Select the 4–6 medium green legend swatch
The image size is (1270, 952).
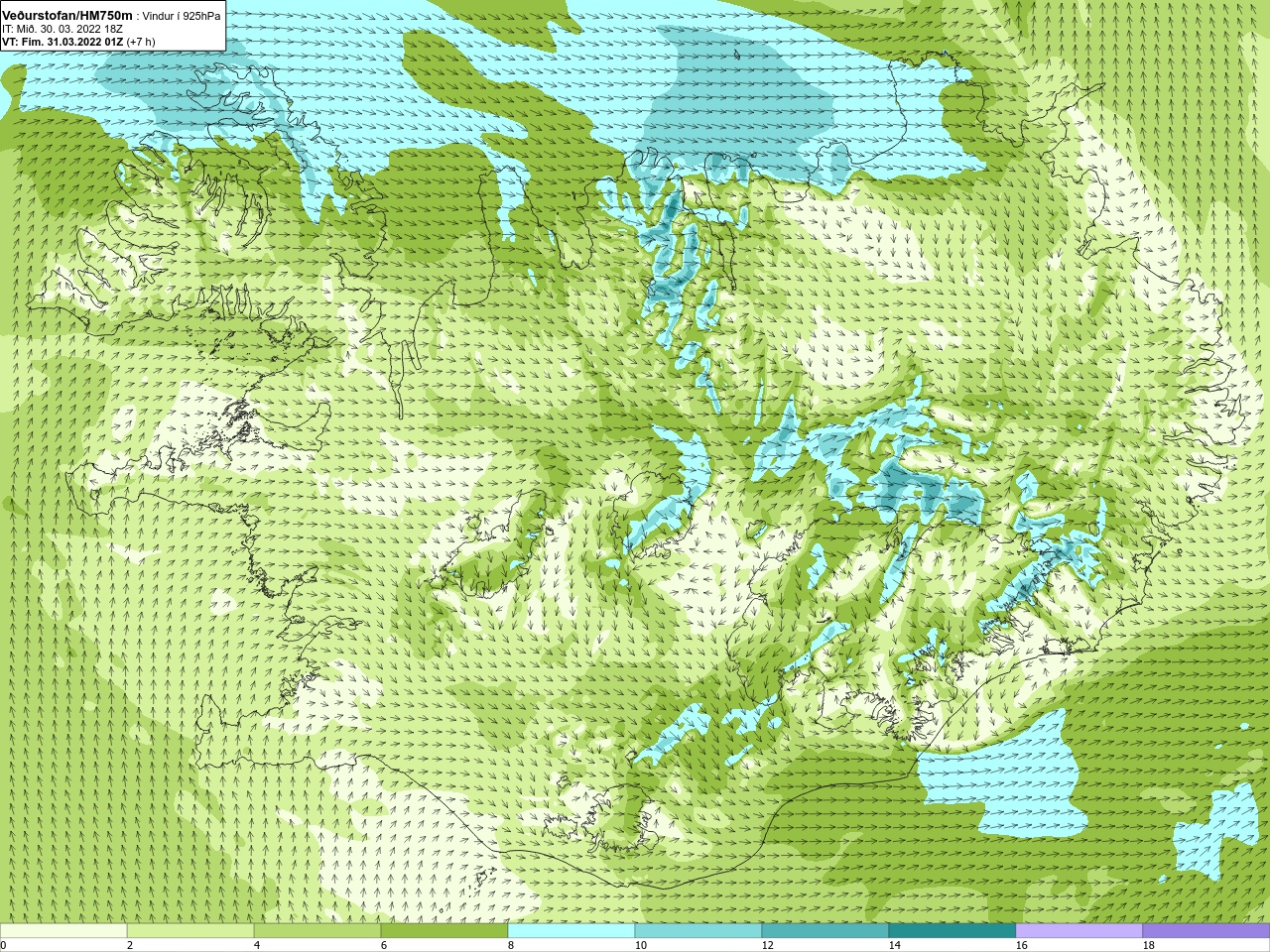(x=317, y=931)
